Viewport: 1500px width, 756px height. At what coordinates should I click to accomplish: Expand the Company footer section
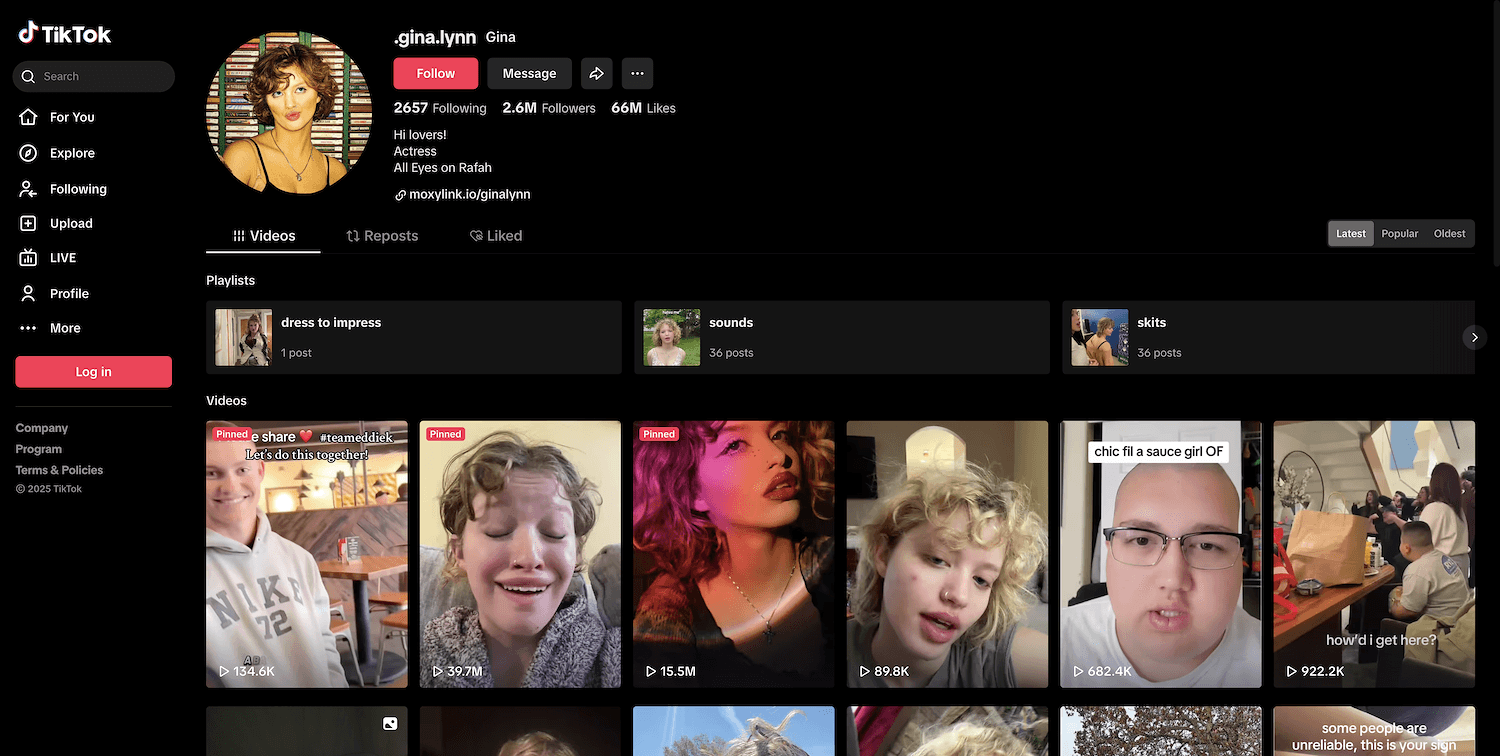pyautogui.click(x=42, y=428)
